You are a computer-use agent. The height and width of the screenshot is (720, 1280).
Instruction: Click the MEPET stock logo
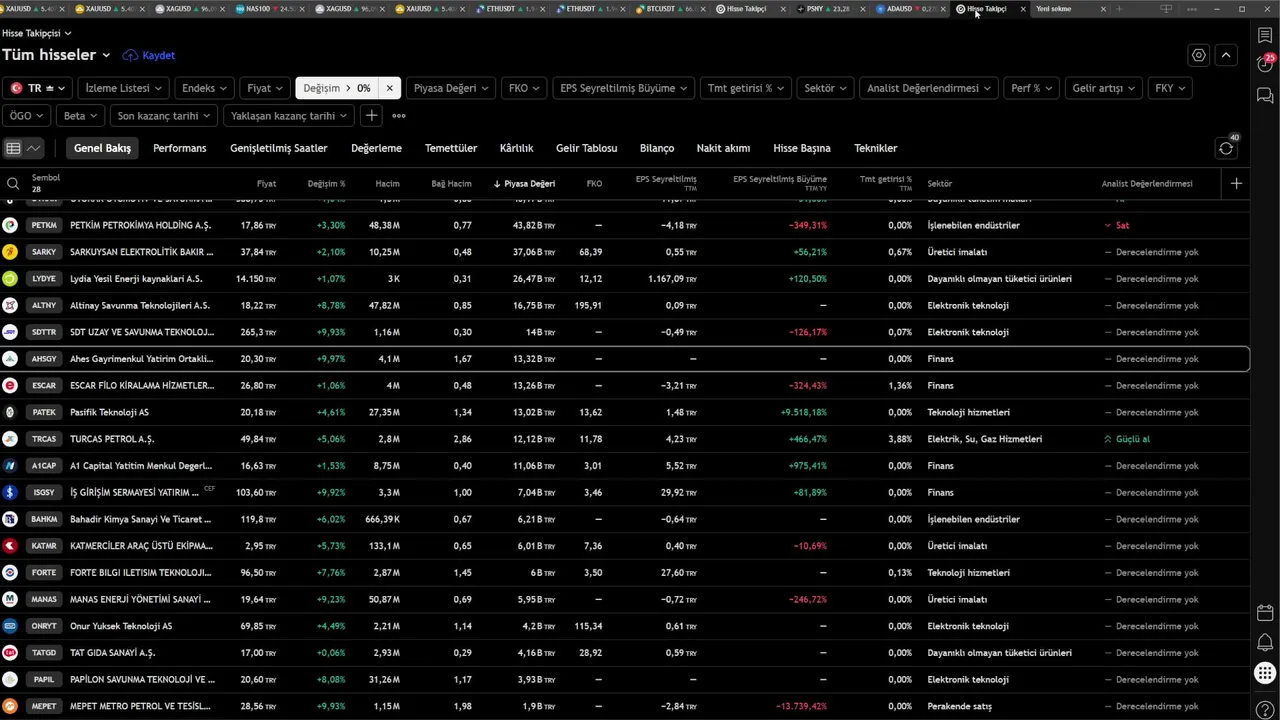point(10,706)
